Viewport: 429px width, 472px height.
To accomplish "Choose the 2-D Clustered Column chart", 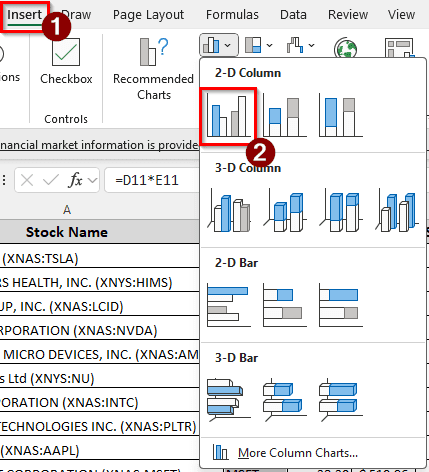I will [x=229, y=115].
